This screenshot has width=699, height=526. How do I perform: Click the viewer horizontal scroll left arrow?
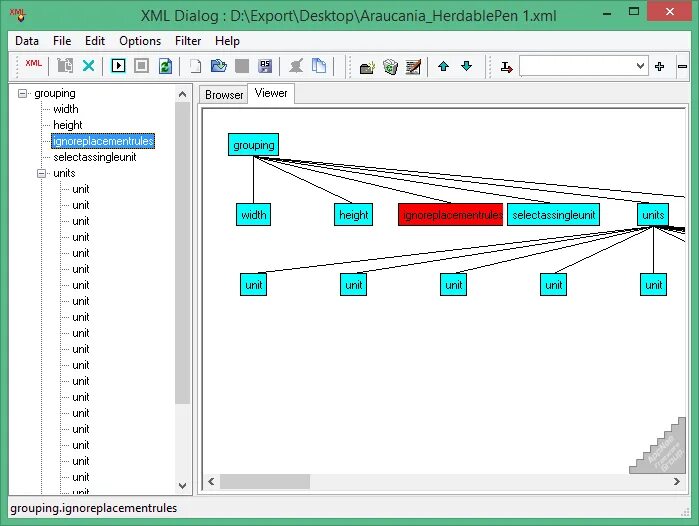click(211, 481)
